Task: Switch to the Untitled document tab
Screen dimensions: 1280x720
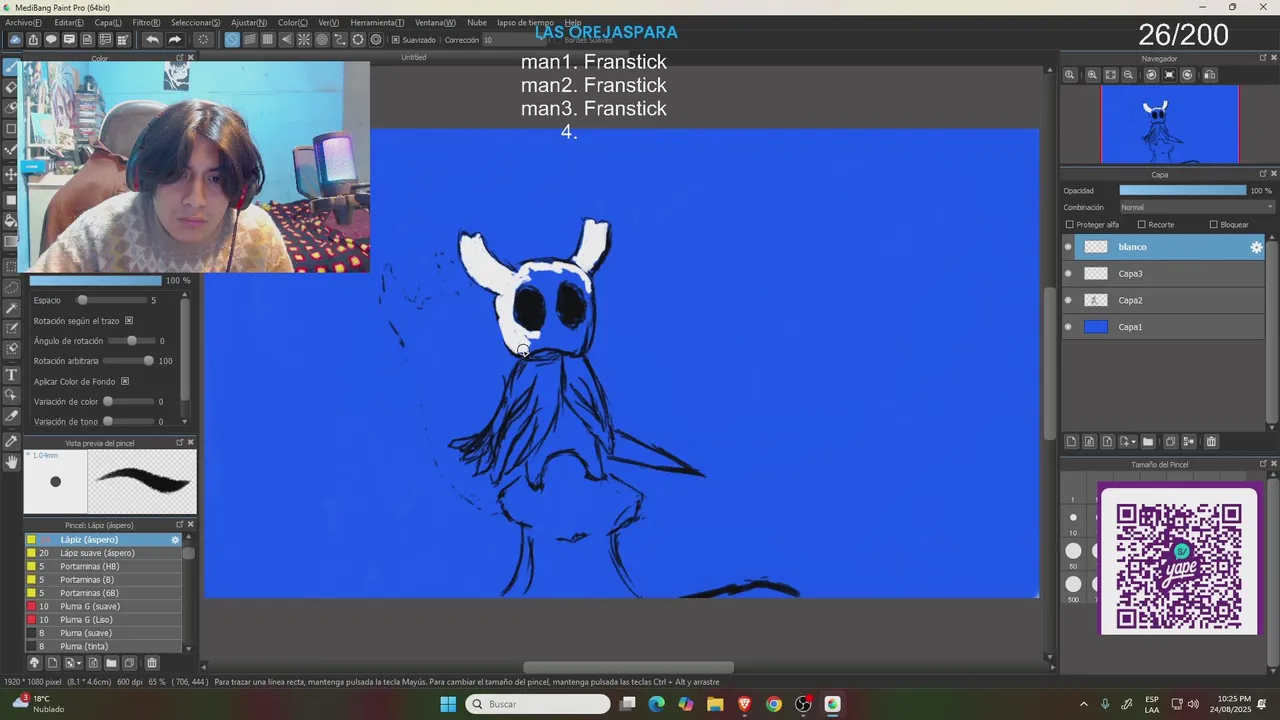Action: [414, 57]
